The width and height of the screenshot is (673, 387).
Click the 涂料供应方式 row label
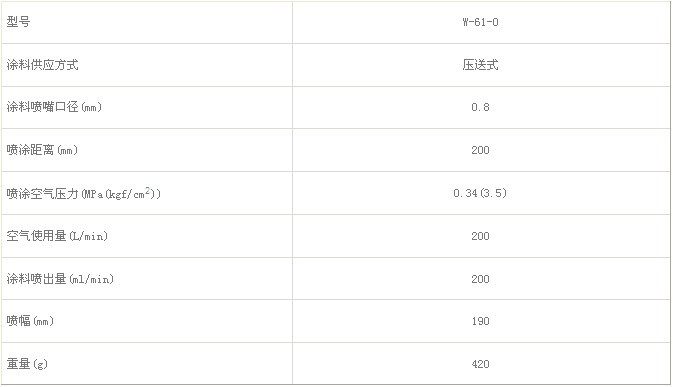pyautogui.click(x=42, y=65)
